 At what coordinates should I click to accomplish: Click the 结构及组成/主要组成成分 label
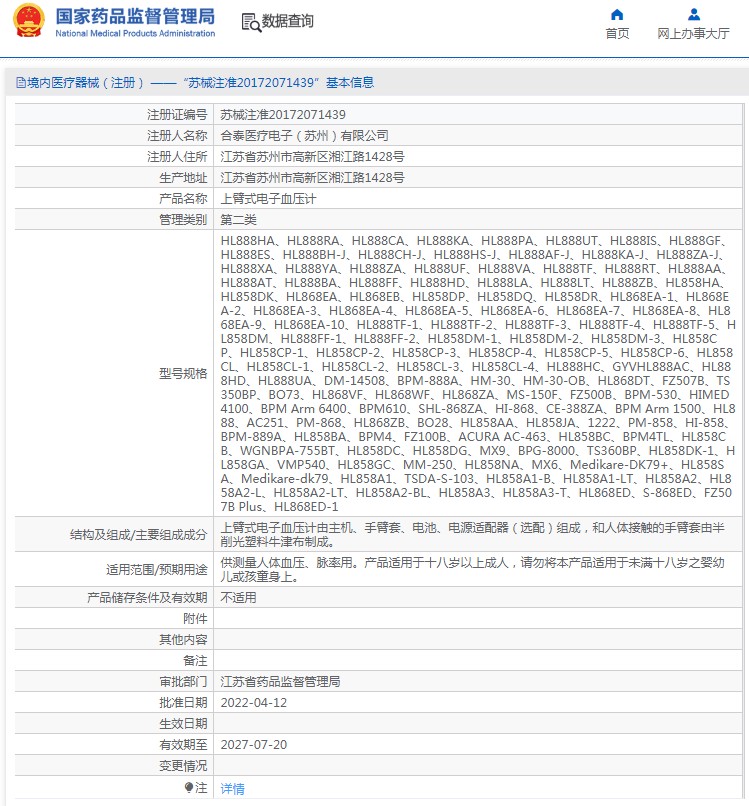(x=138, y=535)
